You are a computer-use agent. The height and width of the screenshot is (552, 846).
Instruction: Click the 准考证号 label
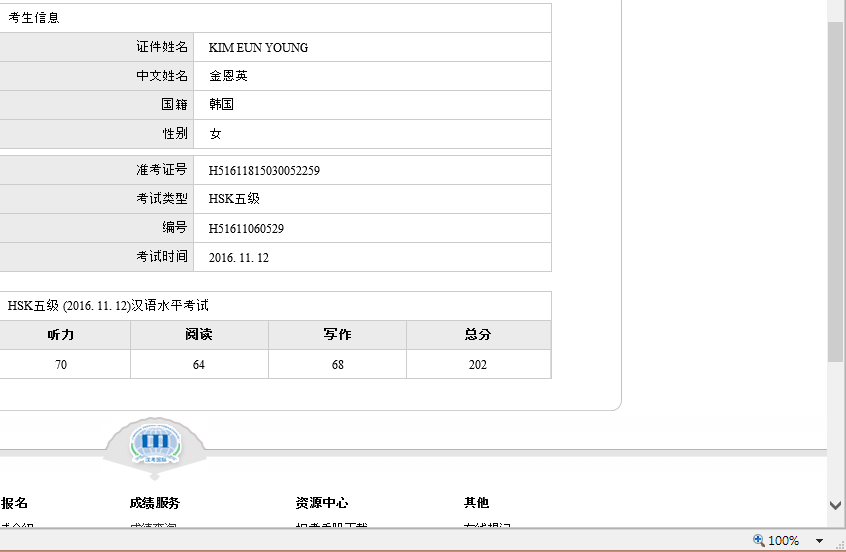(161, 170)
